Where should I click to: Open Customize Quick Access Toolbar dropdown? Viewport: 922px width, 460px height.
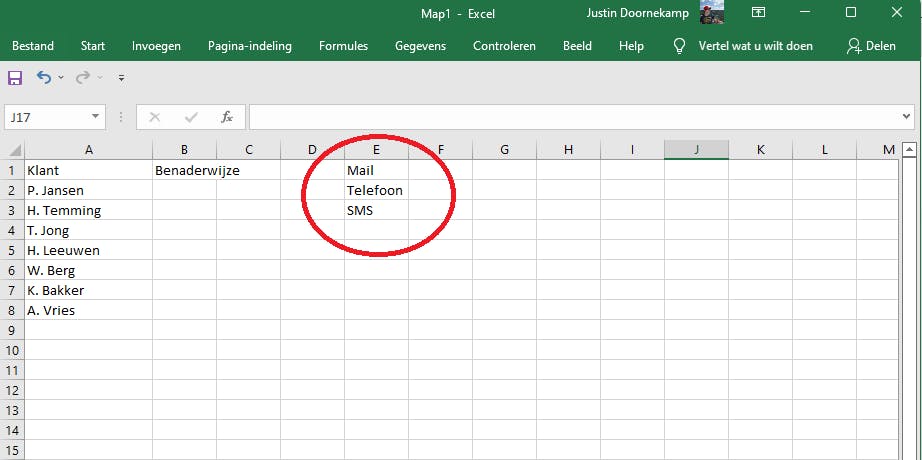coord(121,78)
